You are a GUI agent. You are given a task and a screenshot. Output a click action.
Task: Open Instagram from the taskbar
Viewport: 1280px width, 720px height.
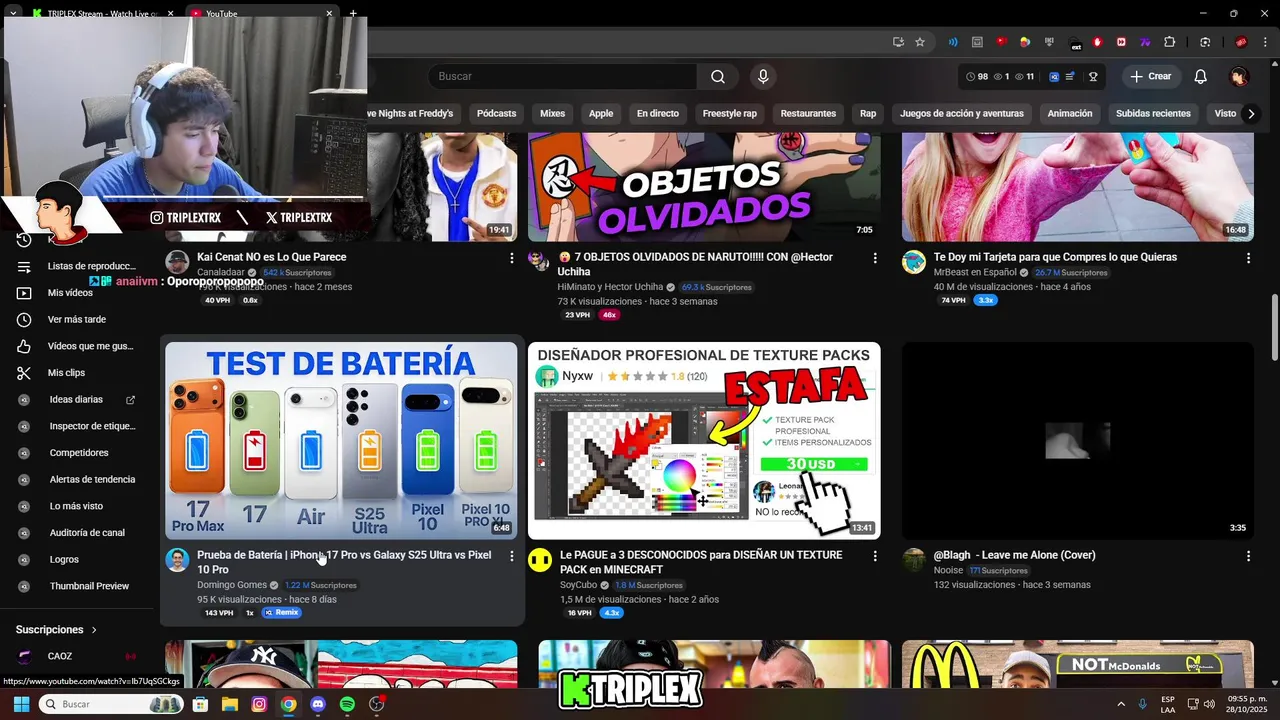coord(259,704)
